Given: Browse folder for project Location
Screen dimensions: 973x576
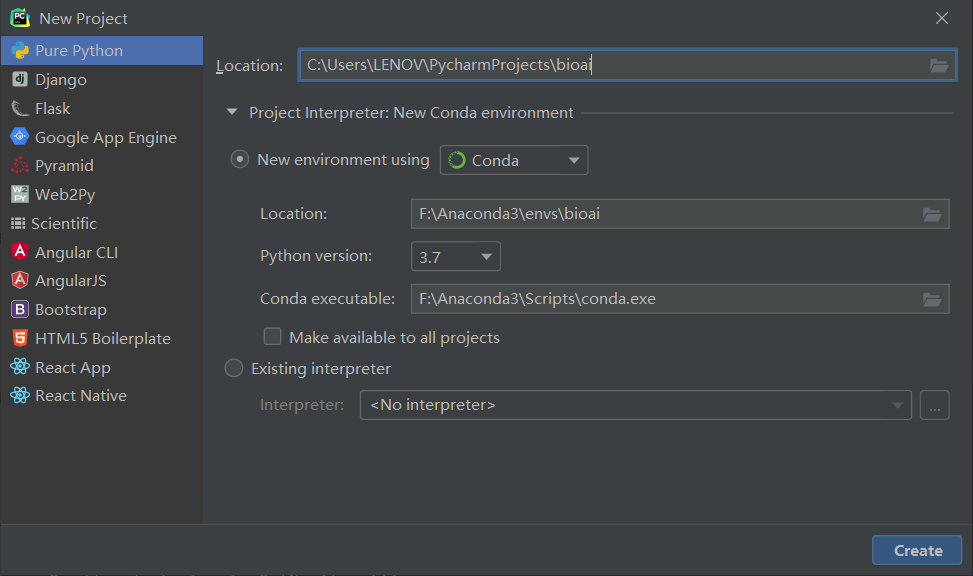Looking at the screenshot, I should (x=939, y=65).
